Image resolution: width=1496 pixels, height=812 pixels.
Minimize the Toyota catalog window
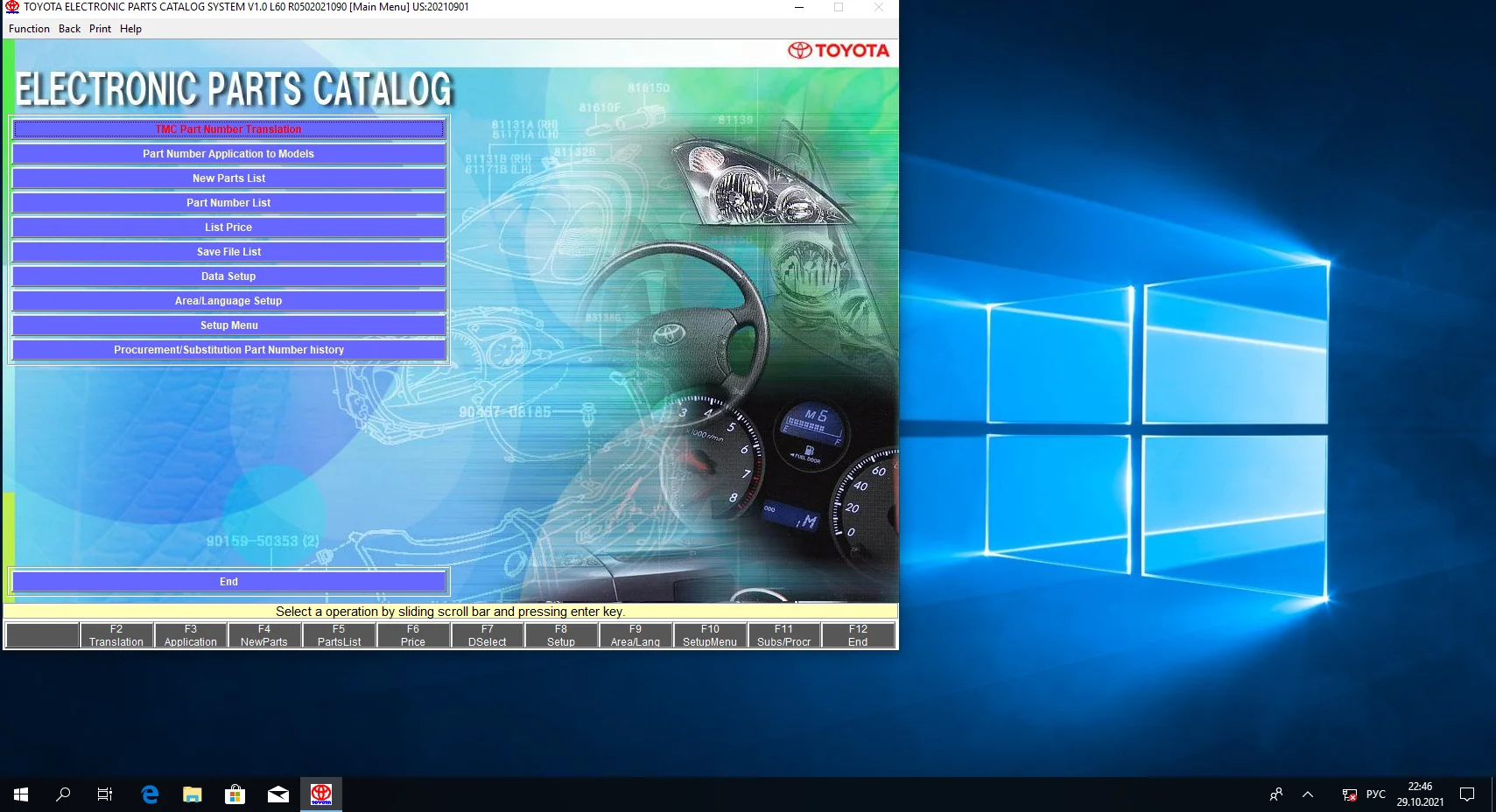[x=798, y=7]
